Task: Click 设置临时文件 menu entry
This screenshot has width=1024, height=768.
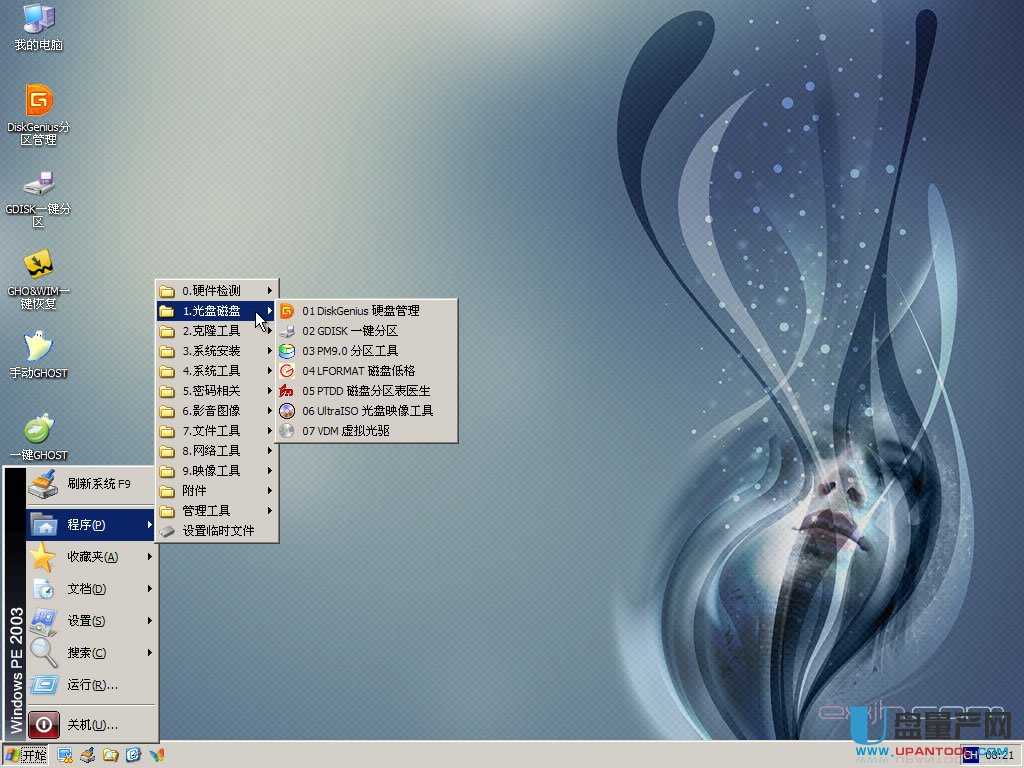Action: (x=215, y=531)
